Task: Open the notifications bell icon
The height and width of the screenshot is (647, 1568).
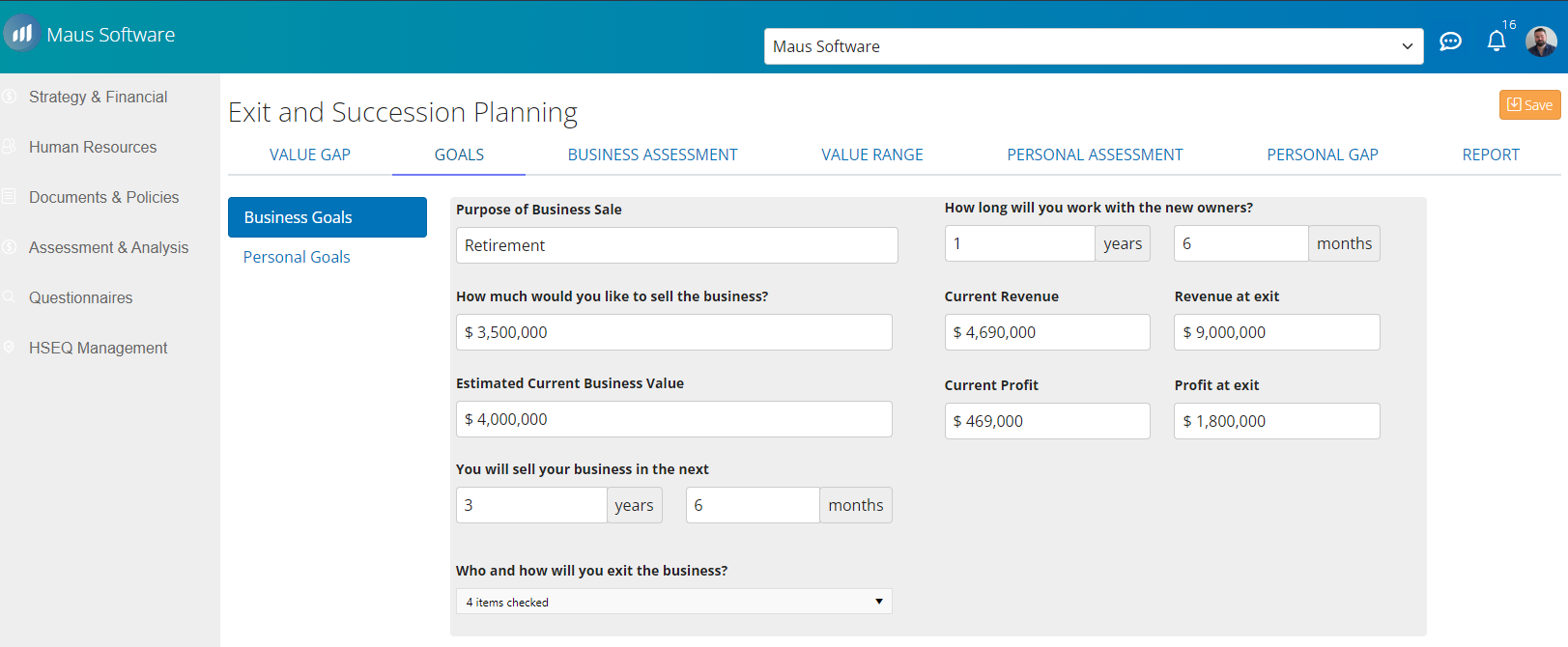Action: point(1496,41)
